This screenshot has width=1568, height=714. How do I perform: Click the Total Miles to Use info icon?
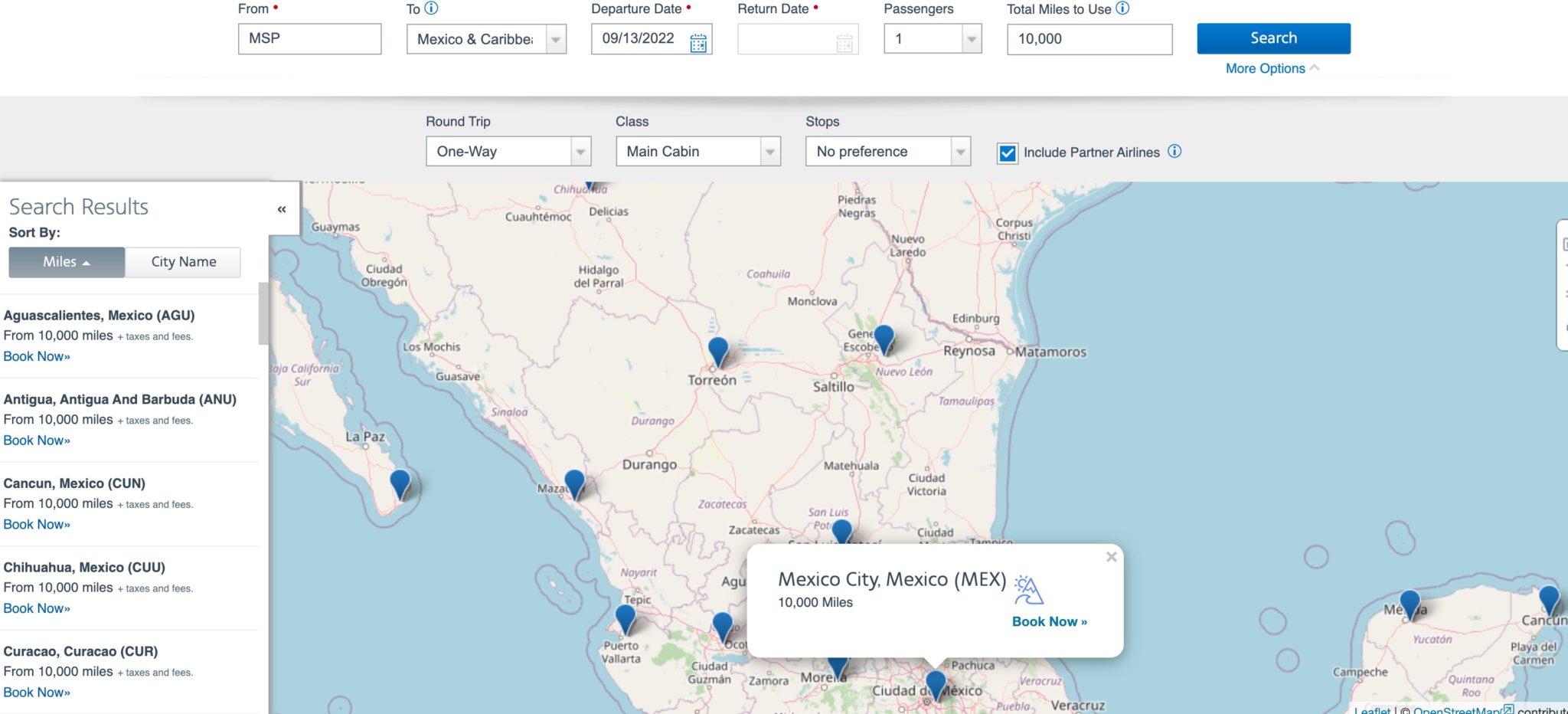[x=1122, y=9]
